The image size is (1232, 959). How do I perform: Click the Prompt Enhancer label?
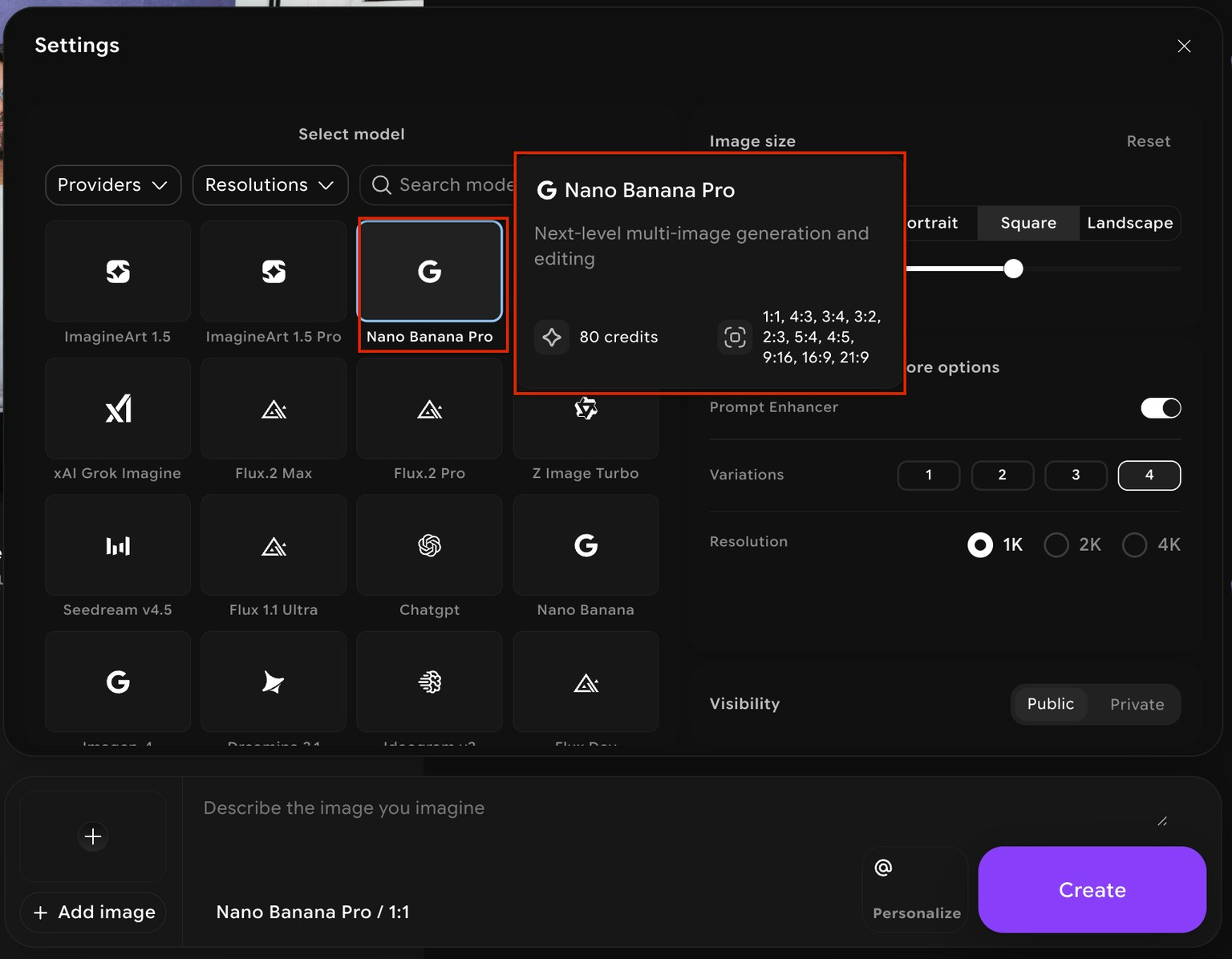[x=773, y=407]
